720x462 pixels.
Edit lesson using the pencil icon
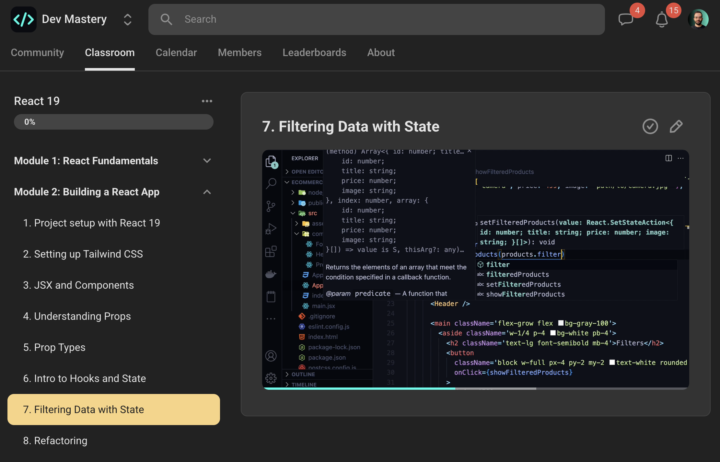(676, 126)
